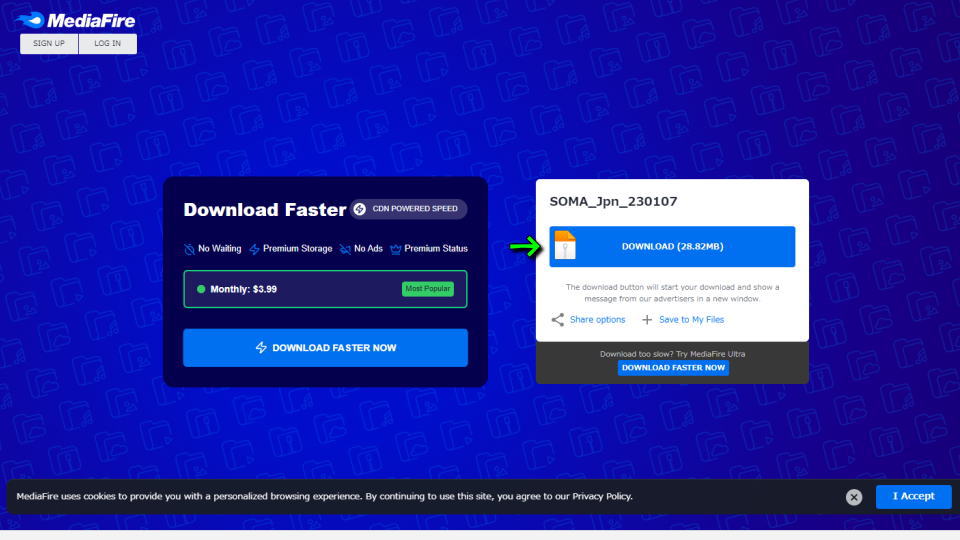This screenshot has width=960, height=540.
Task: Click the lightning icon on Download Faster Now
Action: pyautogui.click(x=261, y=348)
